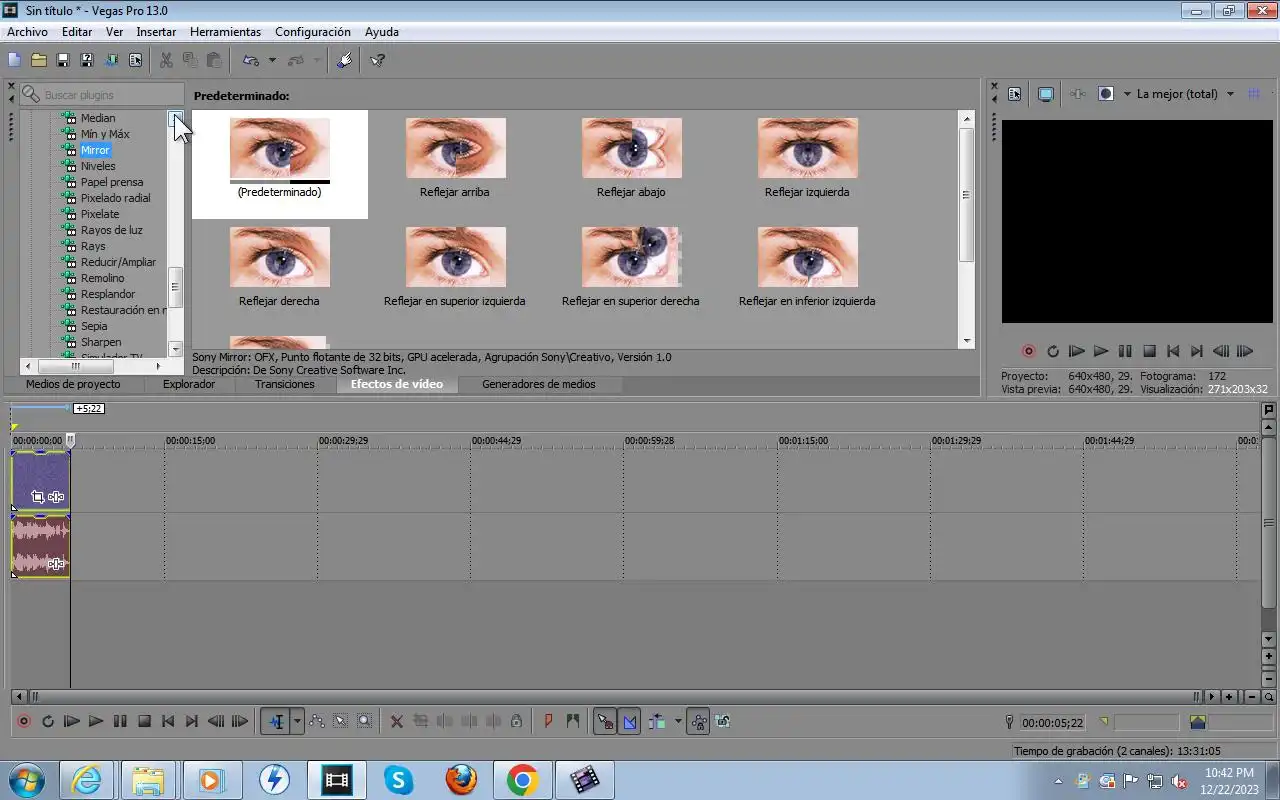Click the presets pane vertical scrollbar thumb
The image size is (1280, 800).
pos(966,195)
